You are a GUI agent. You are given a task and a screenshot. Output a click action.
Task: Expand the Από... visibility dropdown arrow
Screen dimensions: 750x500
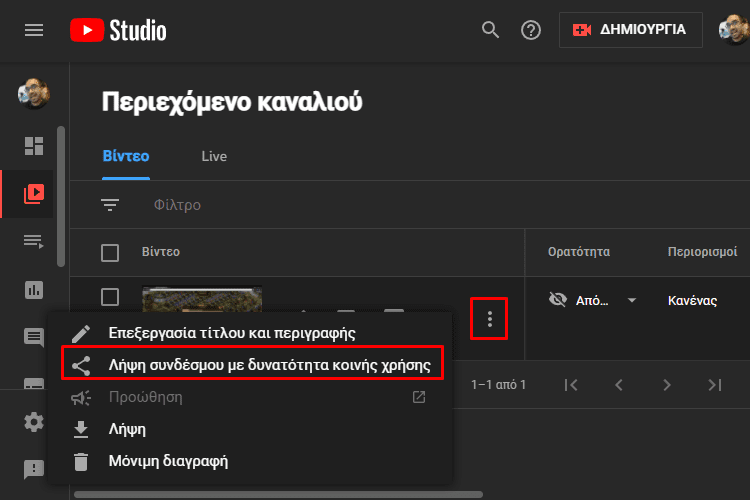[x=632, y=300]
